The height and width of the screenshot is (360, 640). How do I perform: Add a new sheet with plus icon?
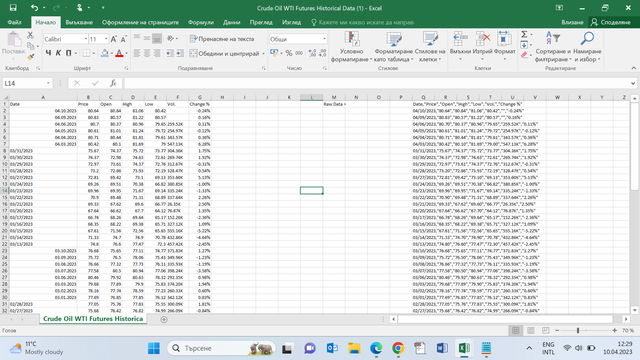pyautogui.click(x=164, y=320)
